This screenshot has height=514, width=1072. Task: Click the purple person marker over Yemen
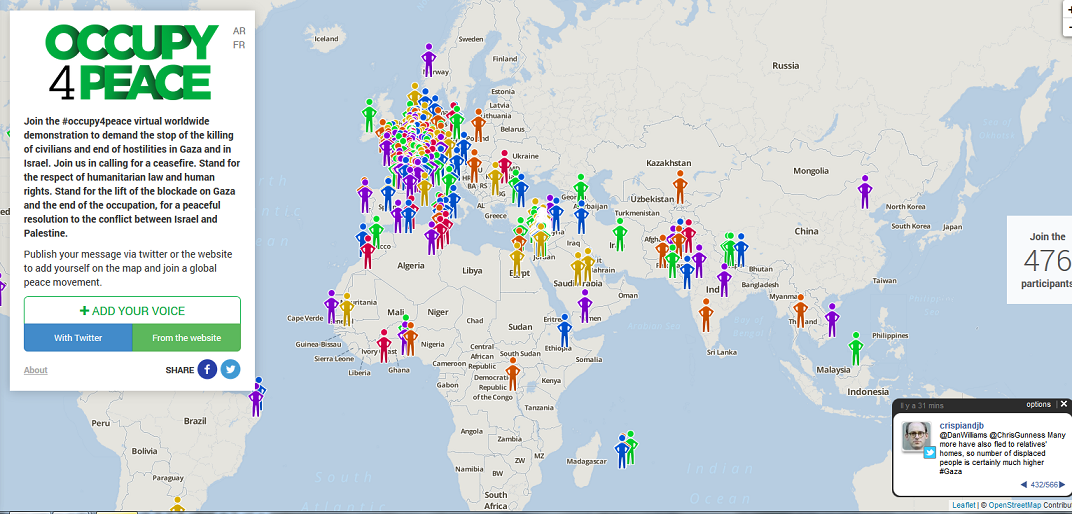point(585,306)
